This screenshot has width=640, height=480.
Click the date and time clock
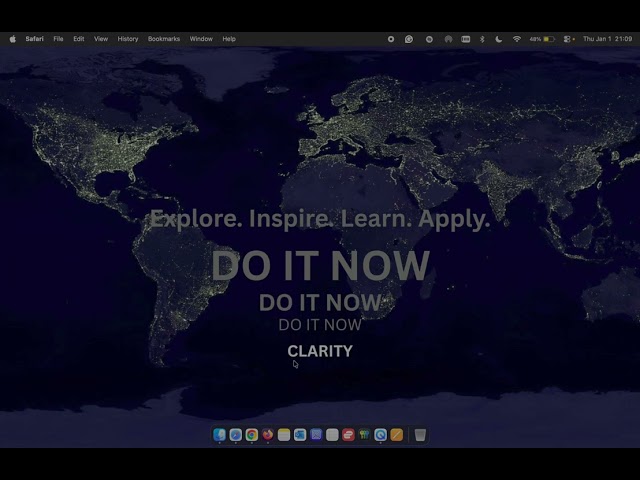(x=607, y=39)
